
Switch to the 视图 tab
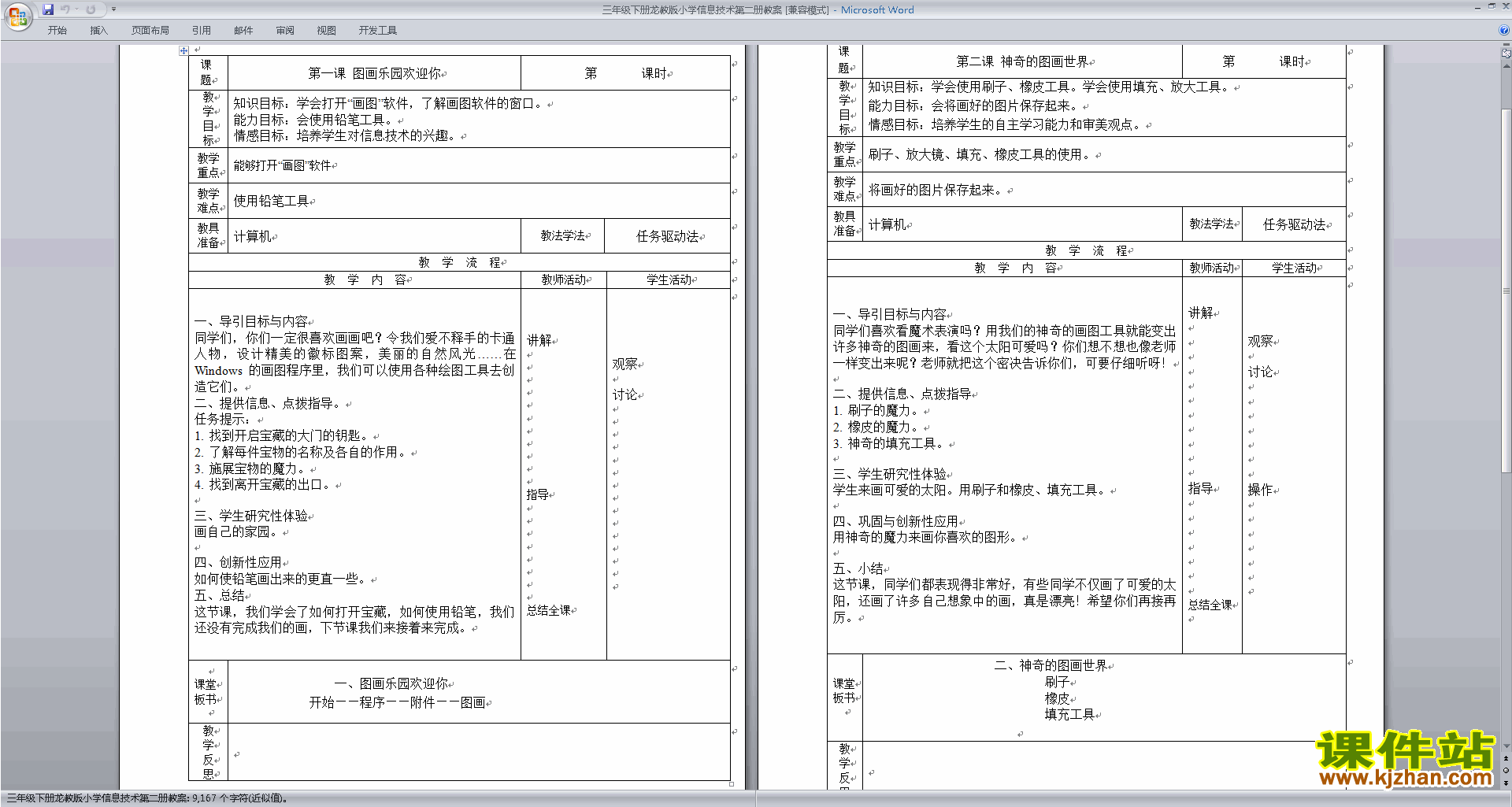327,30
